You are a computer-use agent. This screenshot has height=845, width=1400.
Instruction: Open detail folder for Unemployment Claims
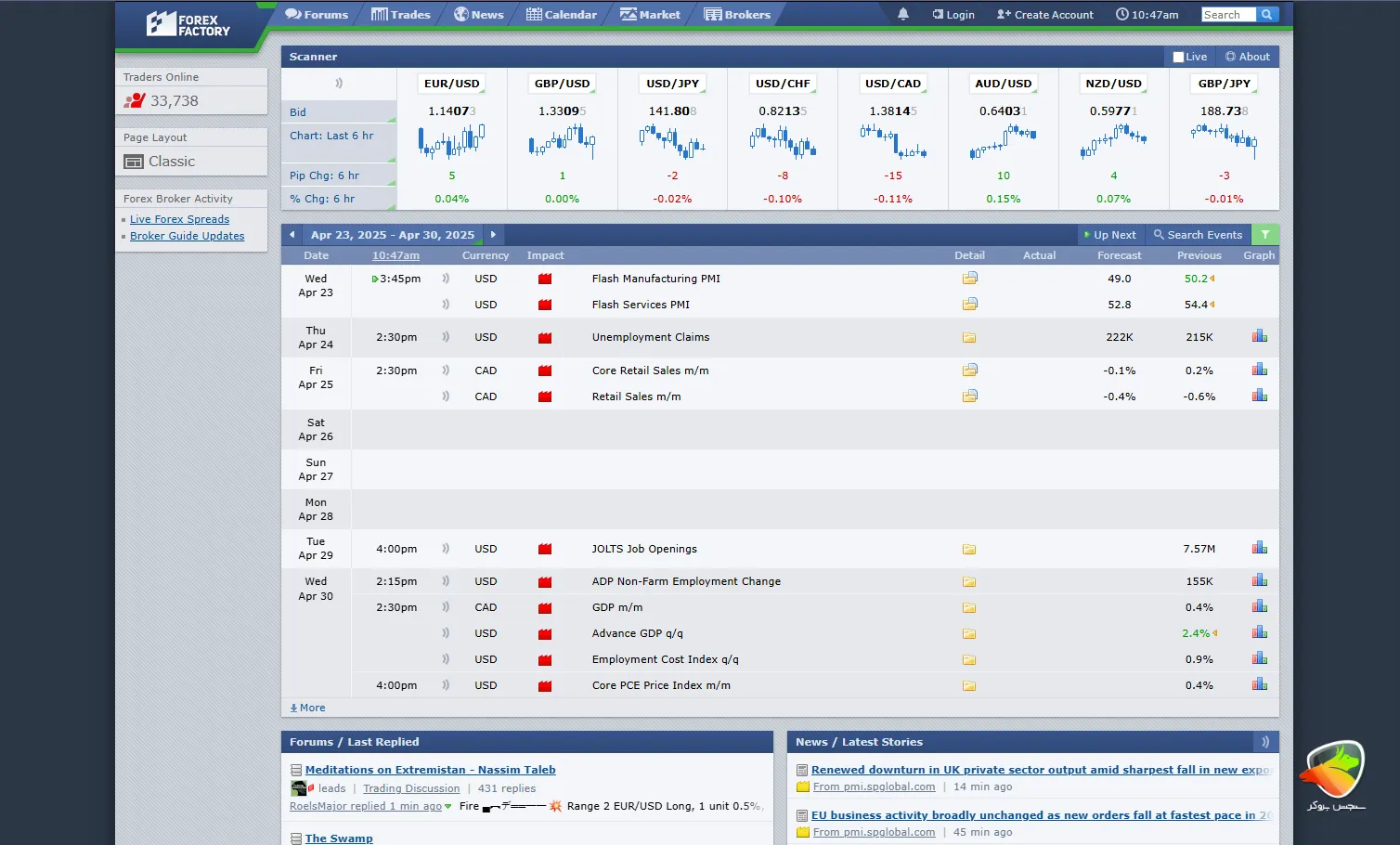(x=969, y=338)
